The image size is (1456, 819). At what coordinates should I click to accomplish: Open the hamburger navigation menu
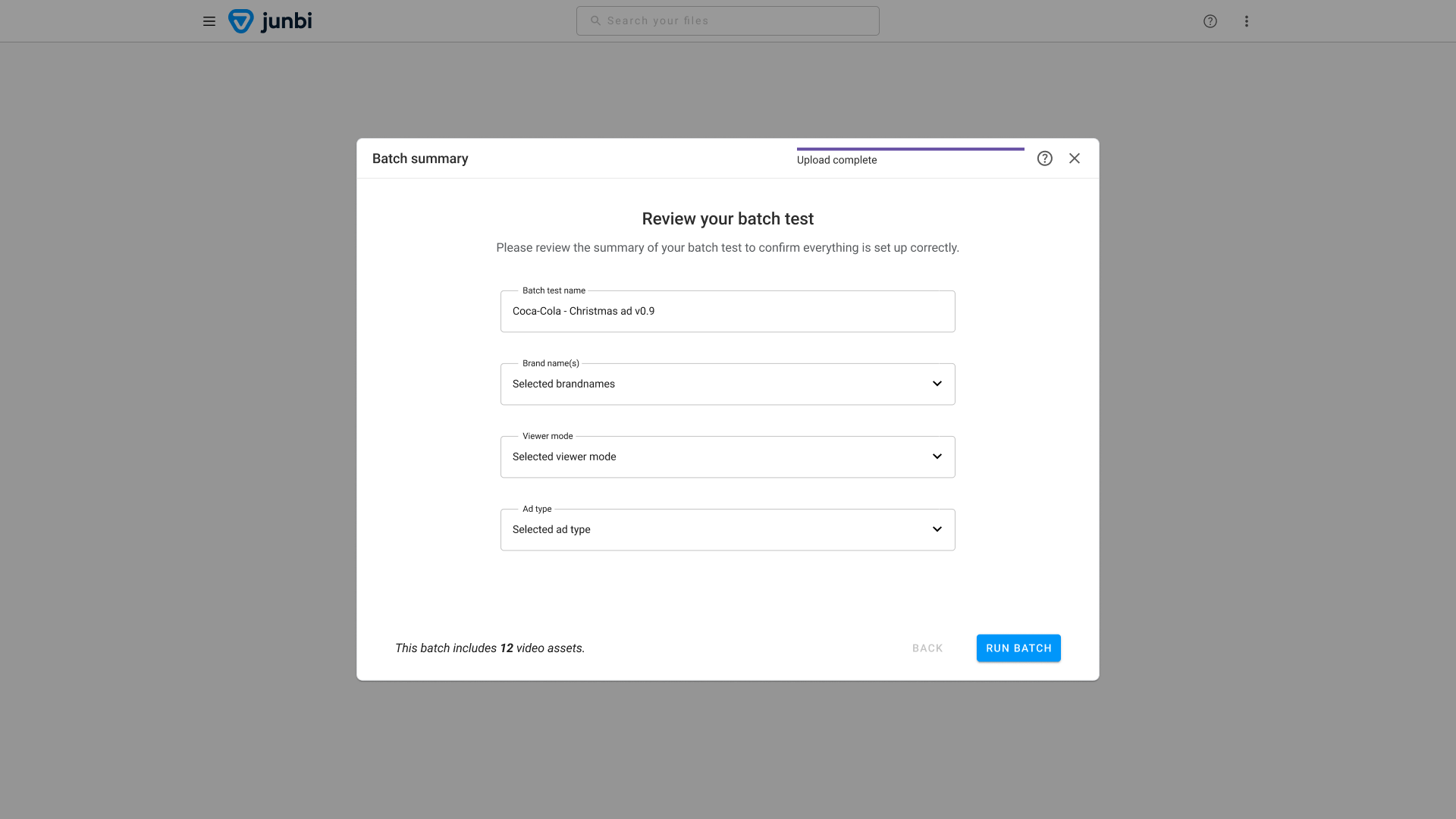209,21
